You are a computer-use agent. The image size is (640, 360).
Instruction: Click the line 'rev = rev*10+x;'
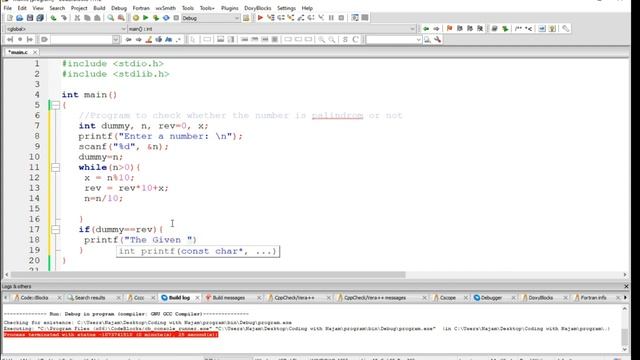(x=127, y=188)
